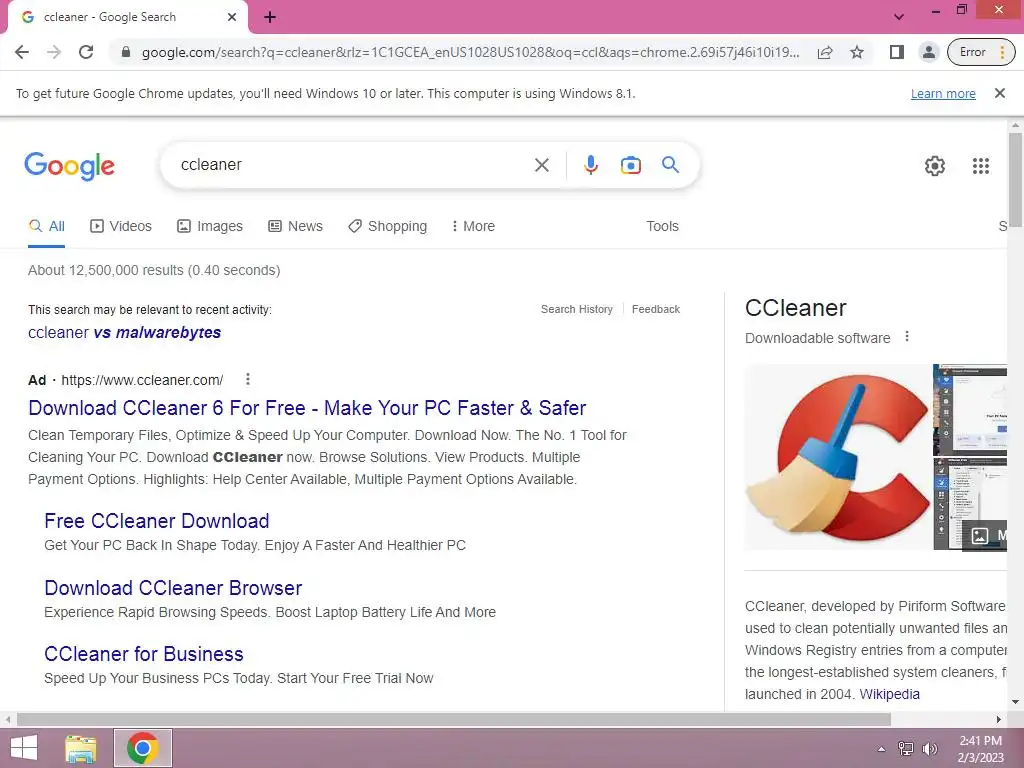This screenshot has width=1024, height=768.
Task: Click the CCleaner logo image
Action: click(x=838, y=457)
